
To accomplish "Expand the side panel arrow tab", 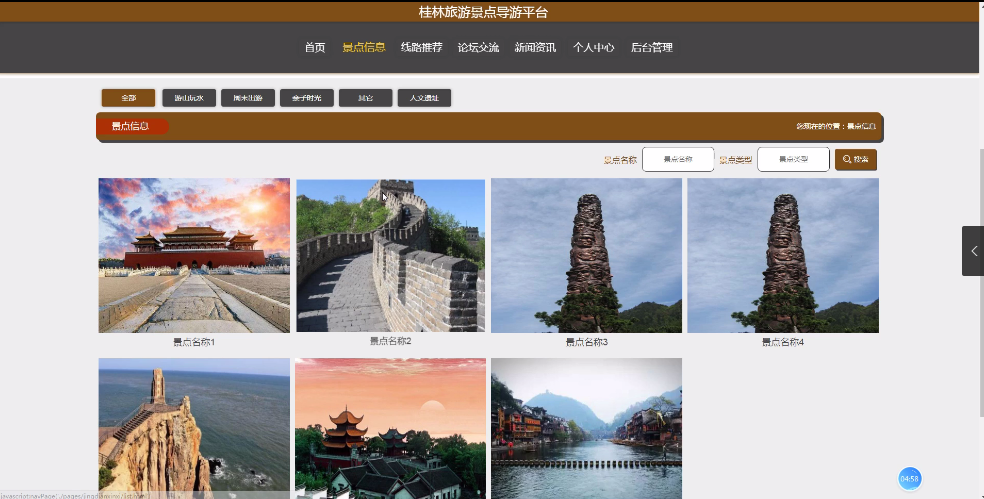I will point(973,251).
